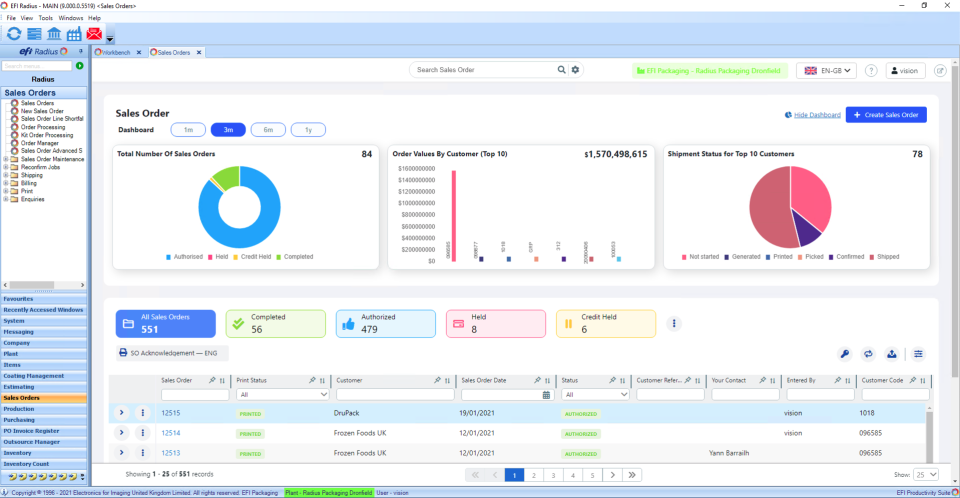Filter by All Sales Orders card

[x=166, y=323]
